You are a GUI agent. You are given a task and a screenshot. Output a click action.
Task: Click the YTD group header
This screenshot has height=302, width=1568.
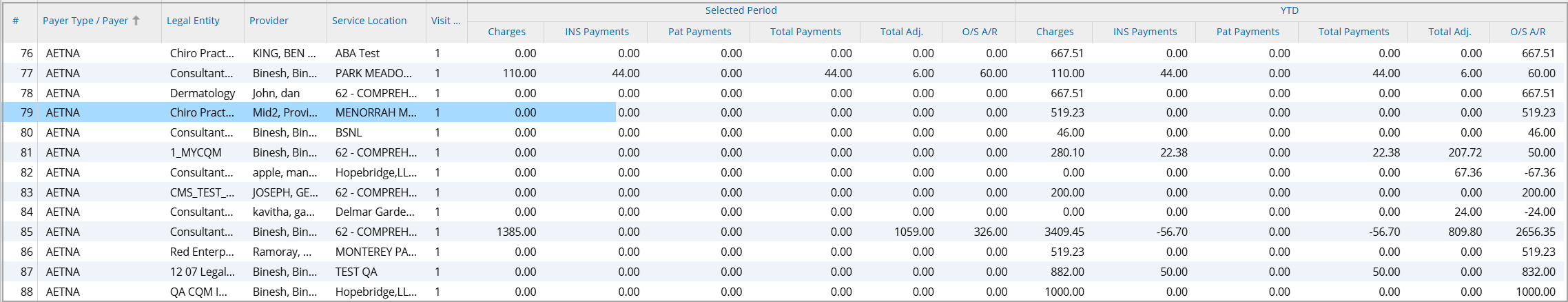click(1290, 10)
